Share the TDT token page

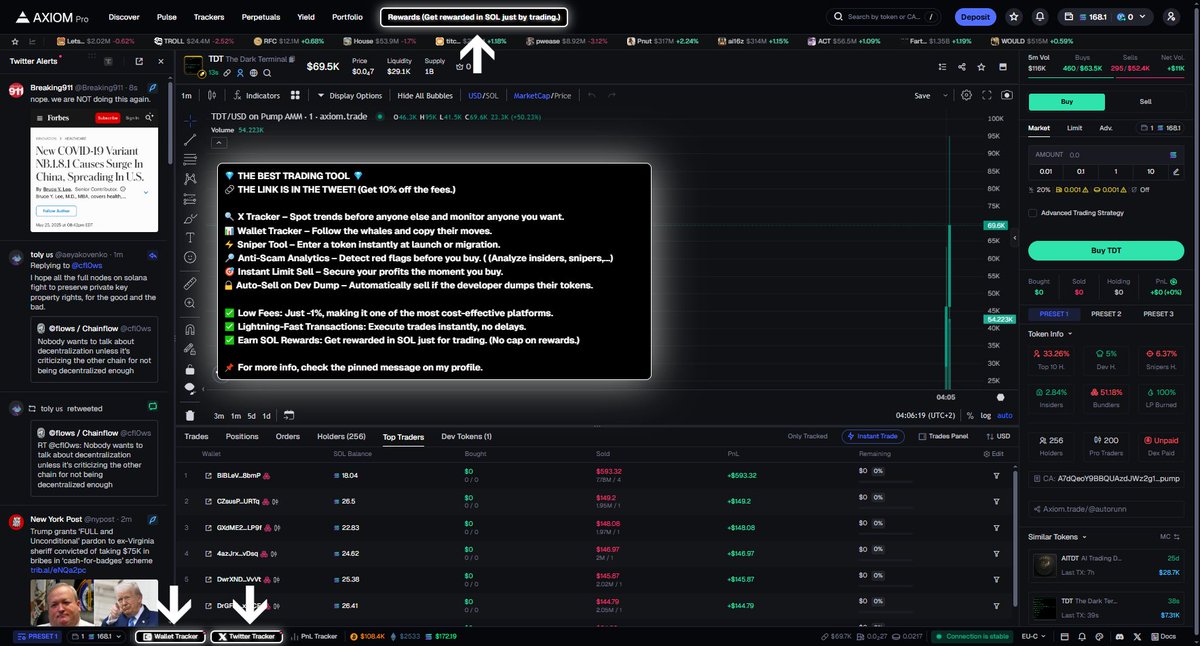coord(961,67)
